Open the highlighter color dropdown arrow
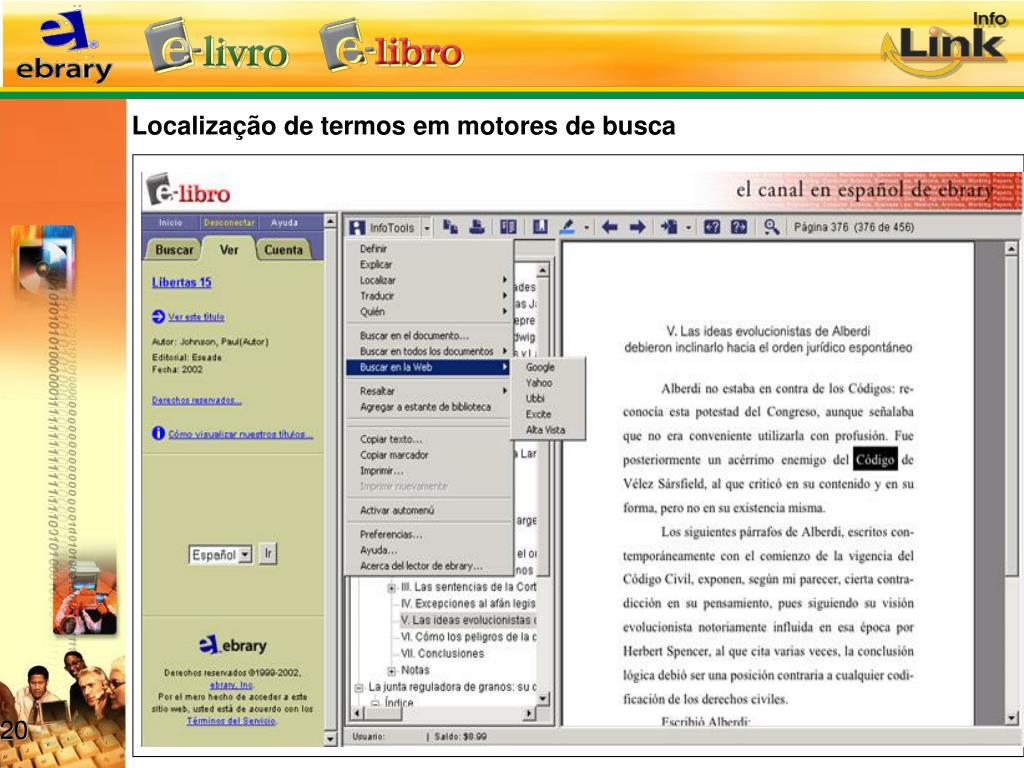Image resolution: width=1024 pixels, height=768 pixels. click(x=586, y=227)
